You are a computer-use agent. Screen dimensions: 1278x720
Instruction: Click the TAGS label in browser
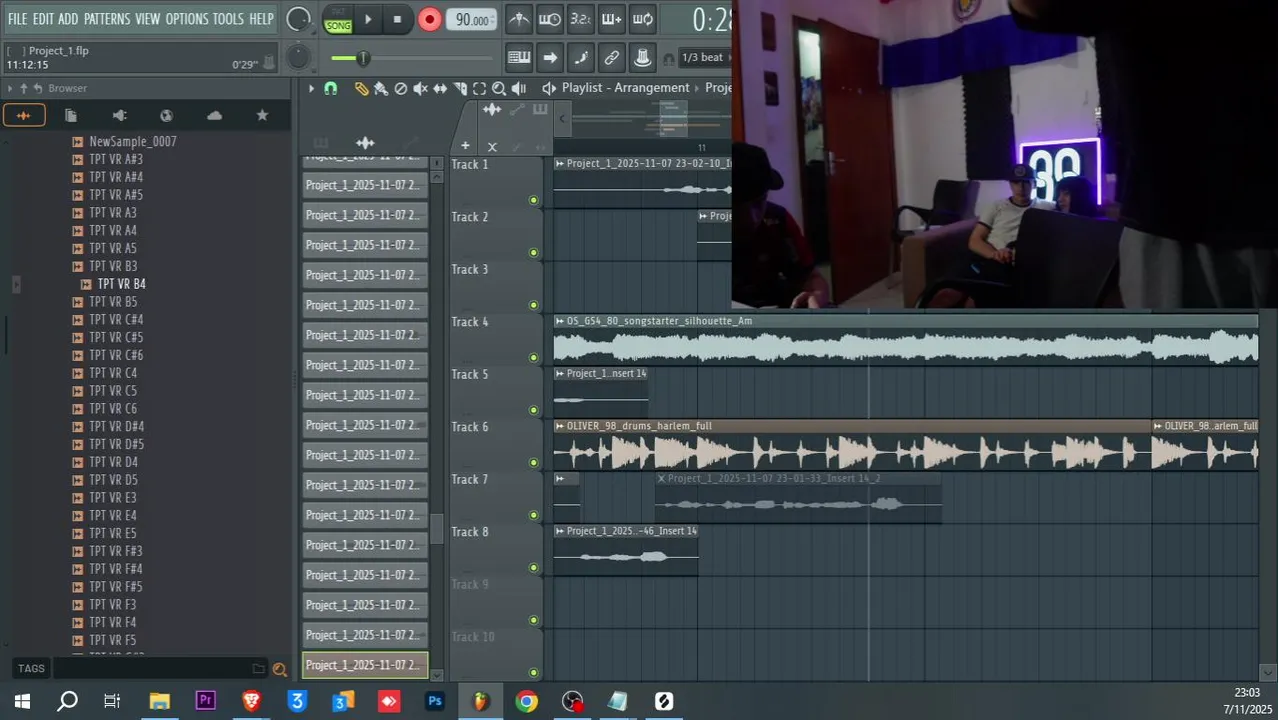(x=31, y=669)
